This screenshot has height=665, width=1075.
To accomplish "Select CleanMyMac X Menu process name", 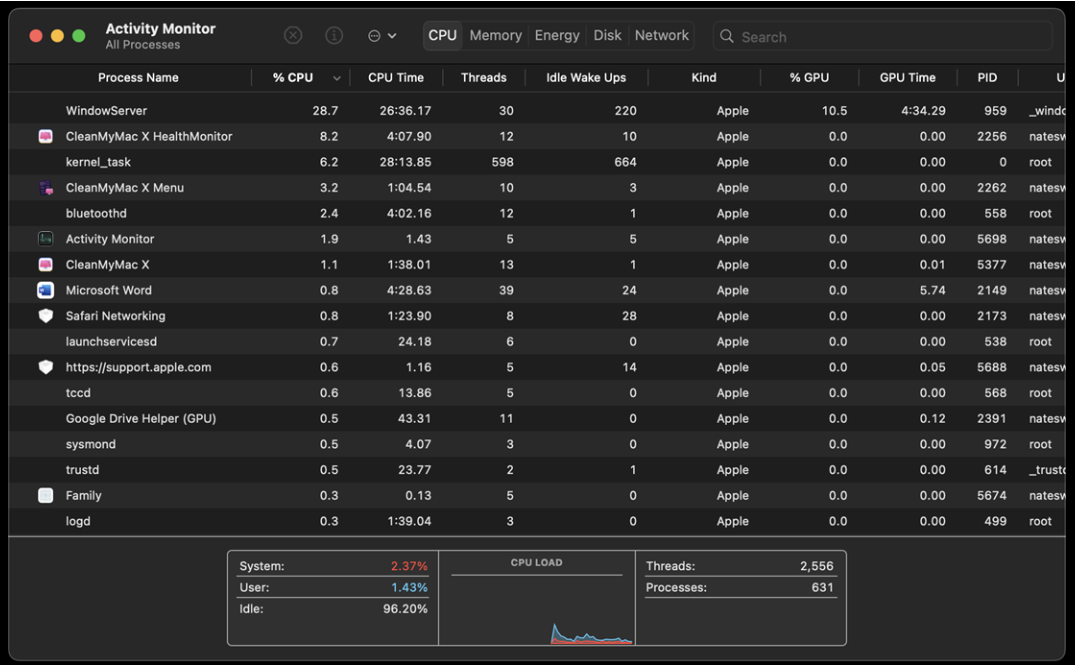I will click(125, 188).
